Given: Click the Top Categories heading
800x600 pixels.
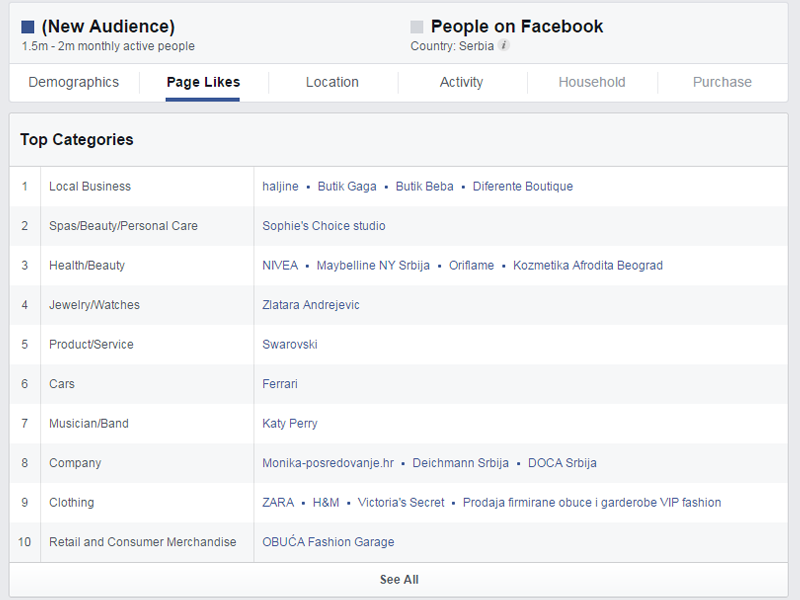Looking at the screenshot, I should pyautogui.click(x=77, y=139).
